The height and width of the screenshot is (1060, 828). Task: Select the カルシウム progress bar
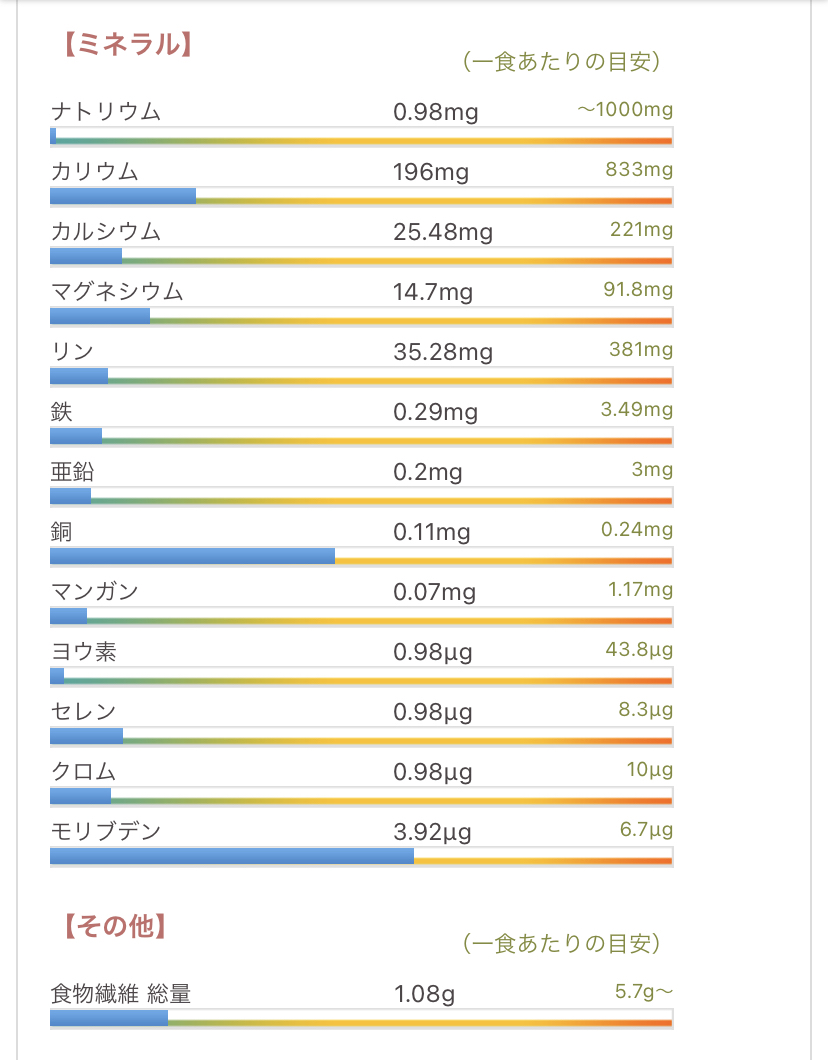(361, 257)
